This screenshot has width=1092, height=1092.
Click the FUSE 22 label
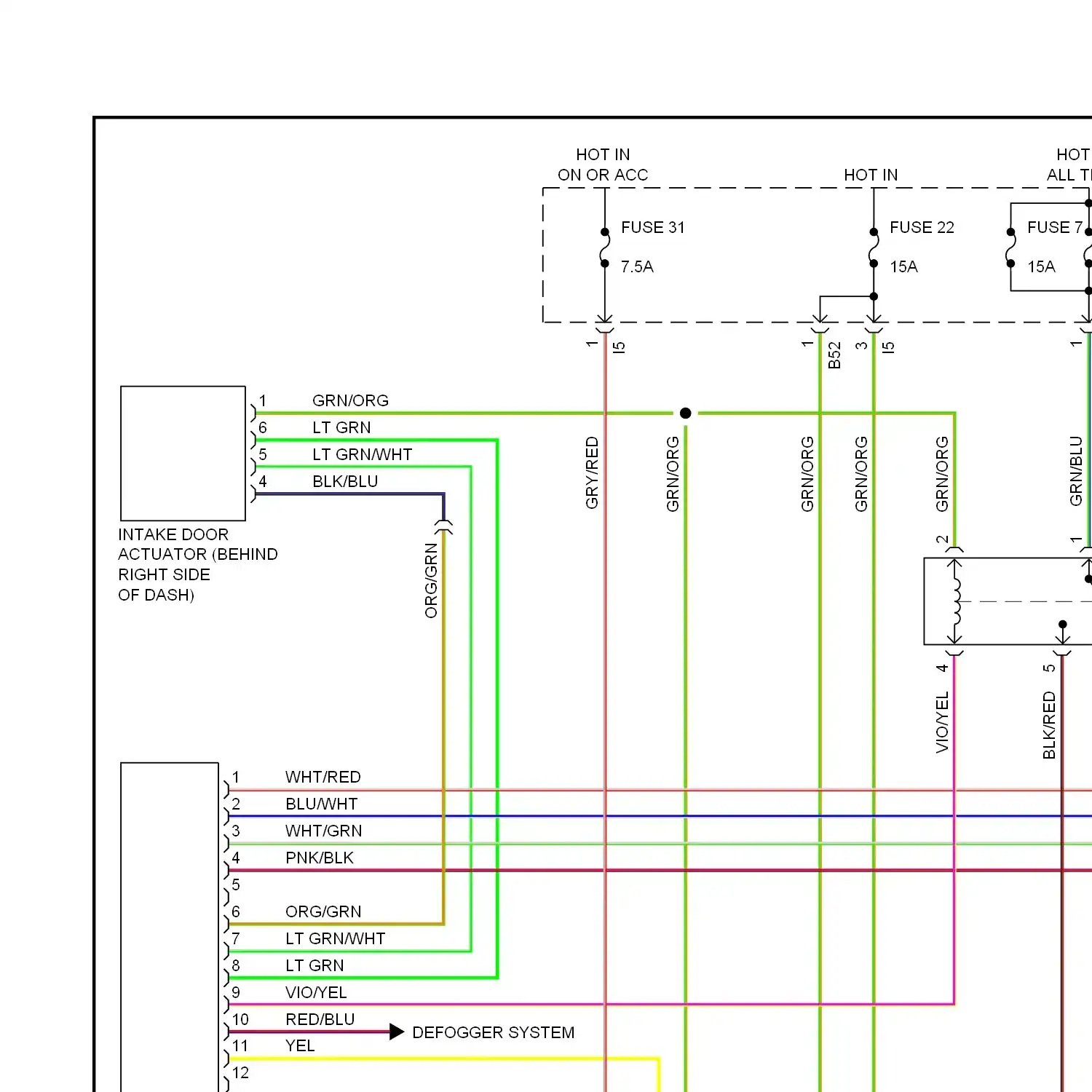(922, 227)
